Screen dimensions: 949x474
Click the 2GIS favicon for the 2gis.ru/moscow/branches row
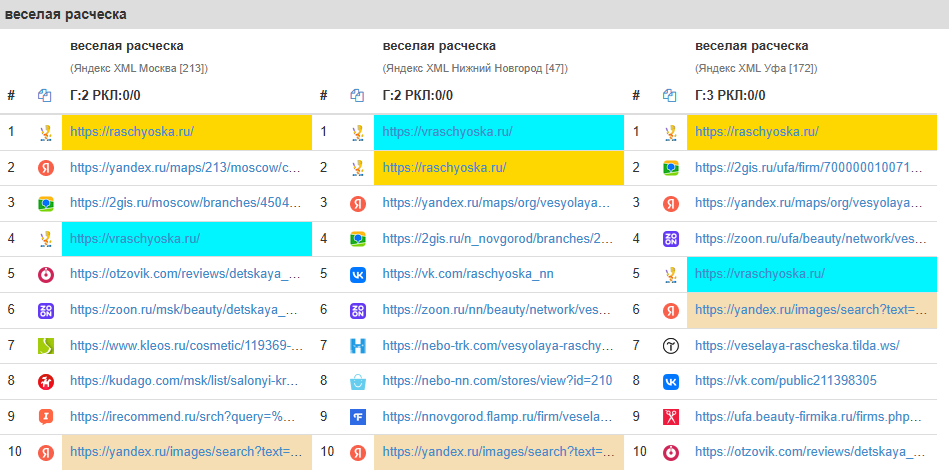(x=45, y=203)
